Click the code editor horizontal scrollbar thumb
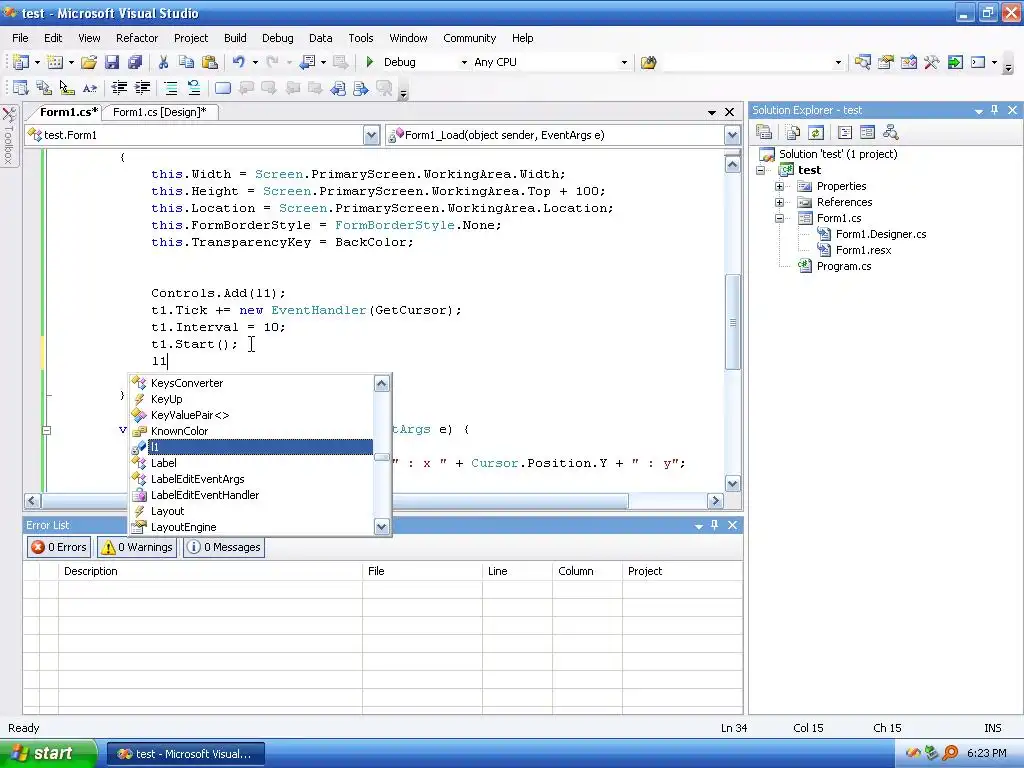The image size is (1024, 768). tap(334, 501)
